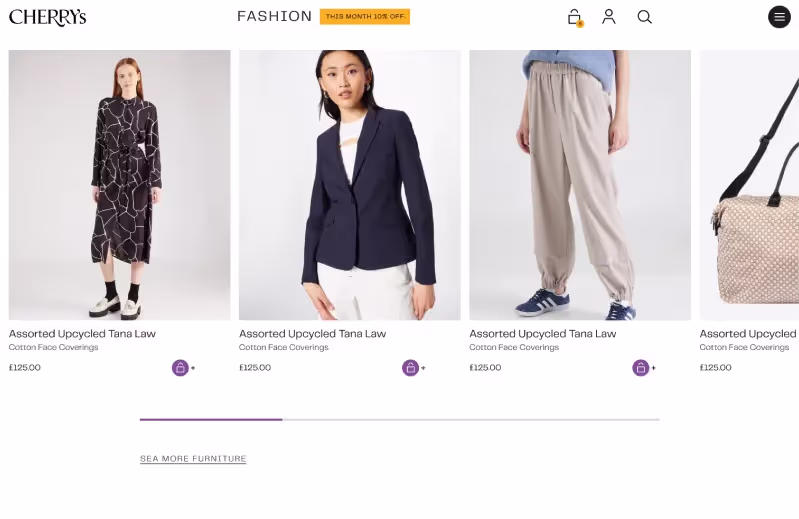Open the user account icon
799x519 pixels.
(x=609, y=17)
